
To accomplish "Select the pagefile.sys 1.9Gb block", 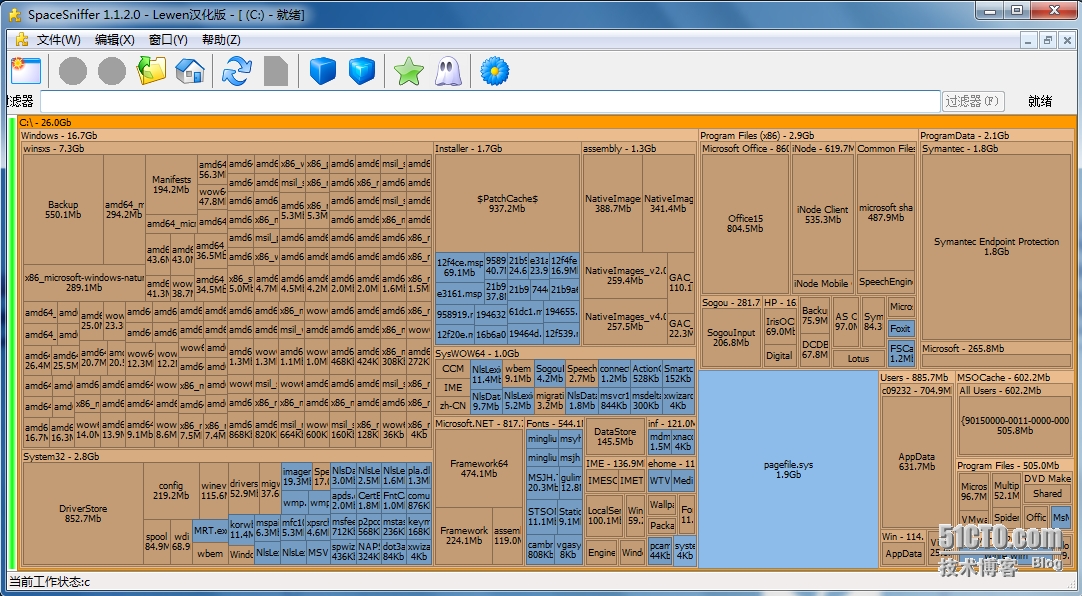I will [789, 469].
